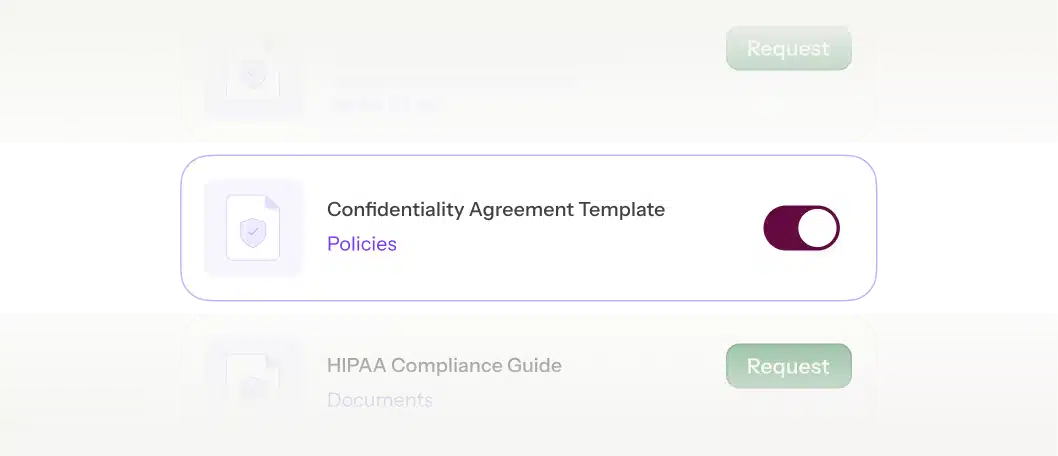Screen dimensions: 1058x456
Task: Click the Documents label under HIPAA Compliance Guide
Action: click(x=379, y=400)
